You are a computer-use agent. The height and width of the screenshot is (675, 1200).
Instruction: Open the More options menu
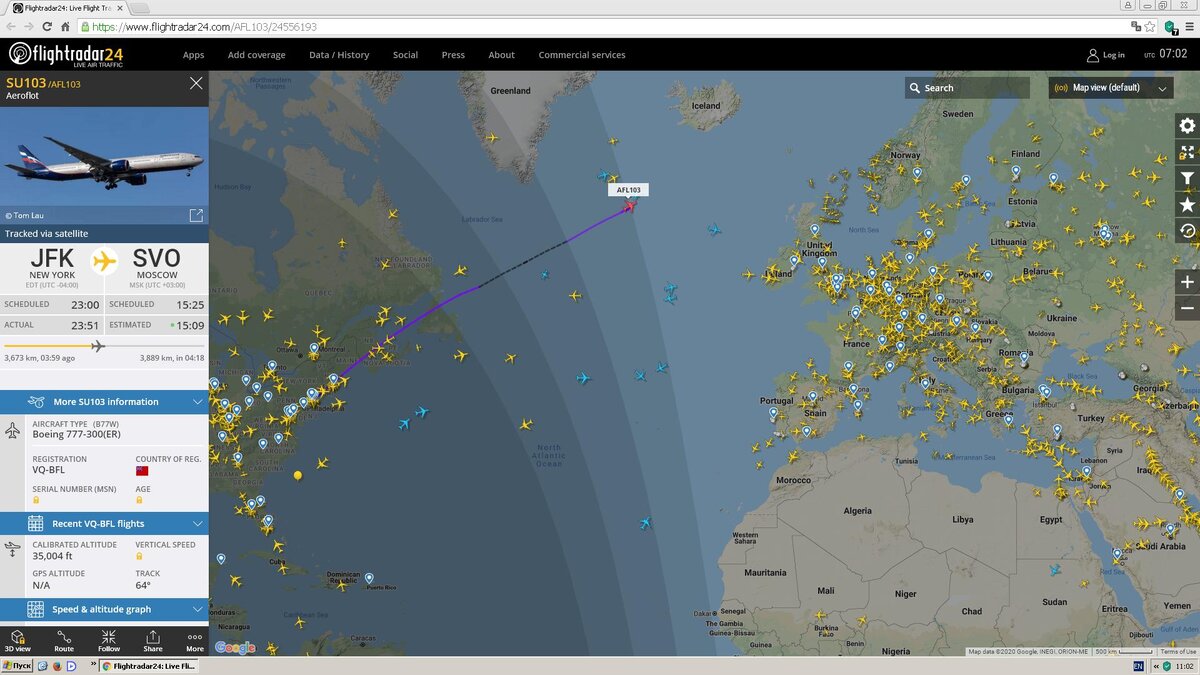coord(195,640)
